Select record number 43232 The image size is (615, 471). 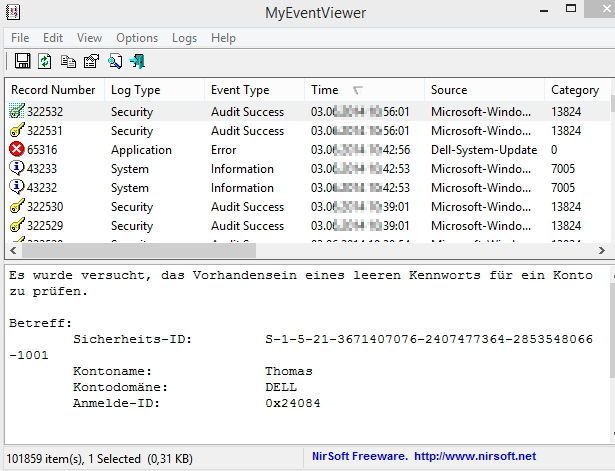(42, 187)
